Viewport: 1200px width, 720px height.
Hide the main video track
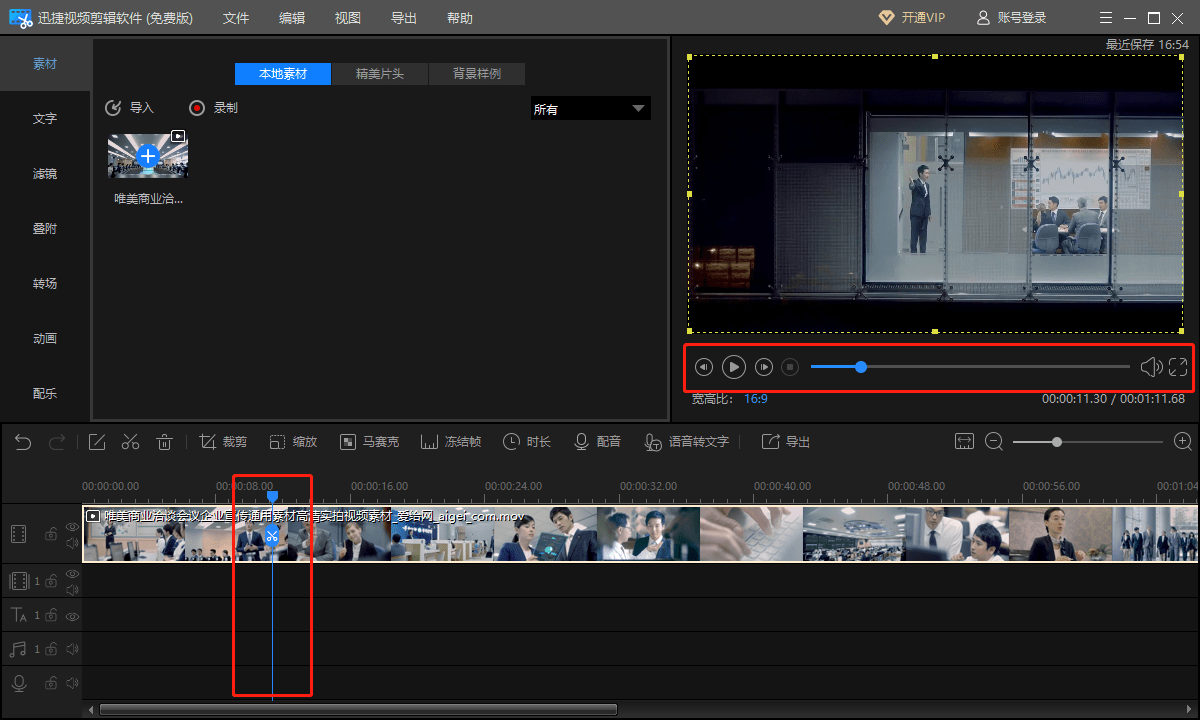click(x=72, y=527)
